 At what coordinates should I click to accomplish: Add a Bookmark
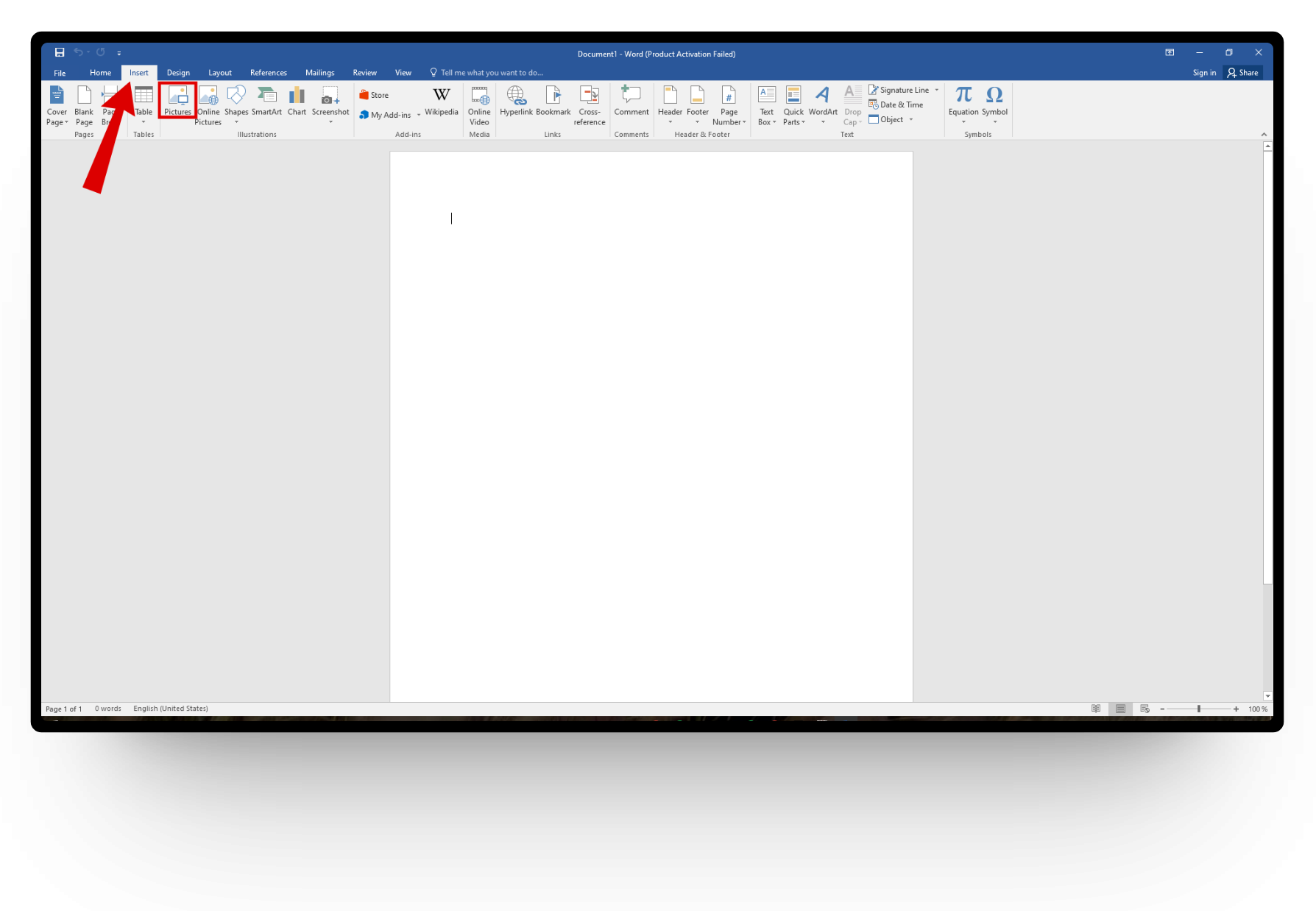pyautogui.click(x=553, y=102)
